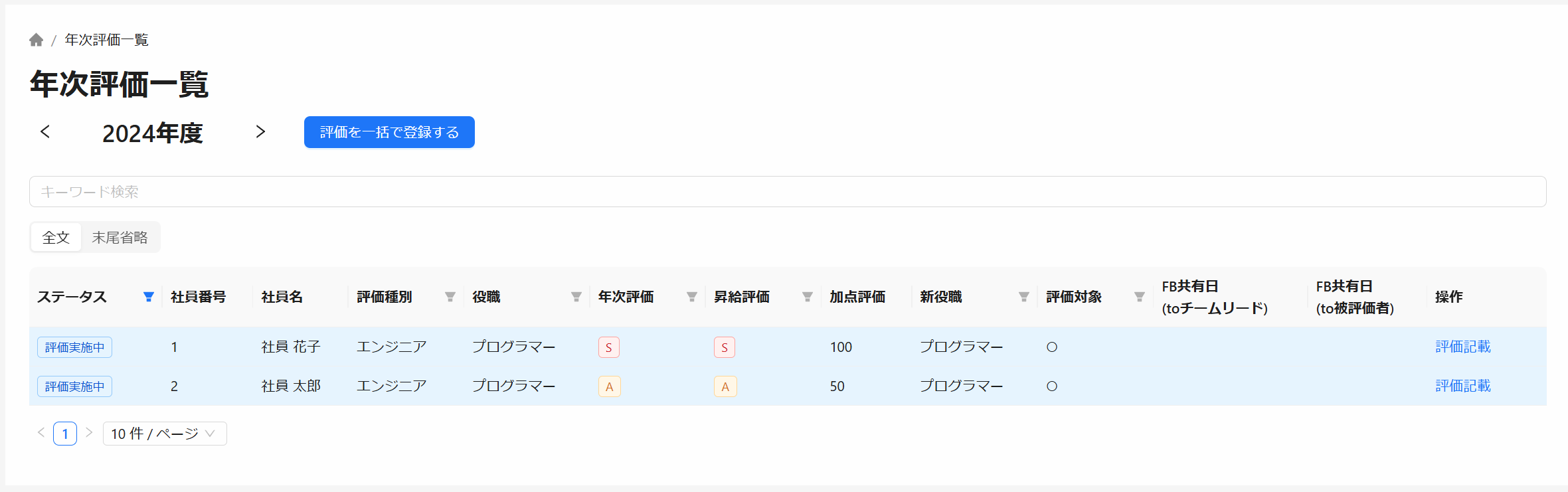
Task: Open the ステータス column filter icon
Action: click(149, 297)
